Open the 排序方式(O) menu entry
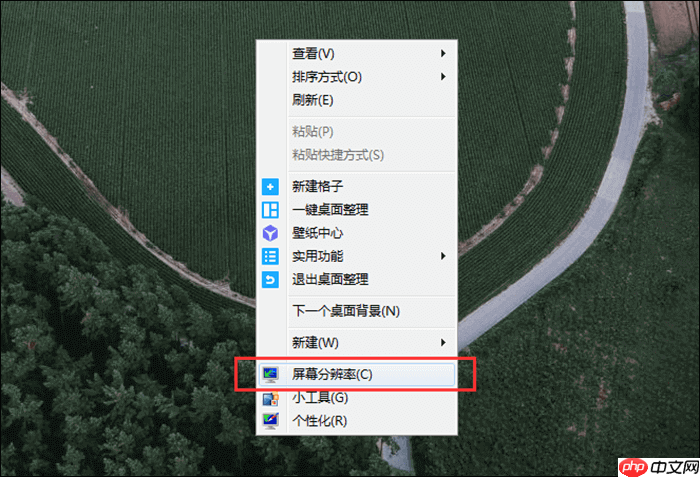700x477 pixels. coord(356,77)
